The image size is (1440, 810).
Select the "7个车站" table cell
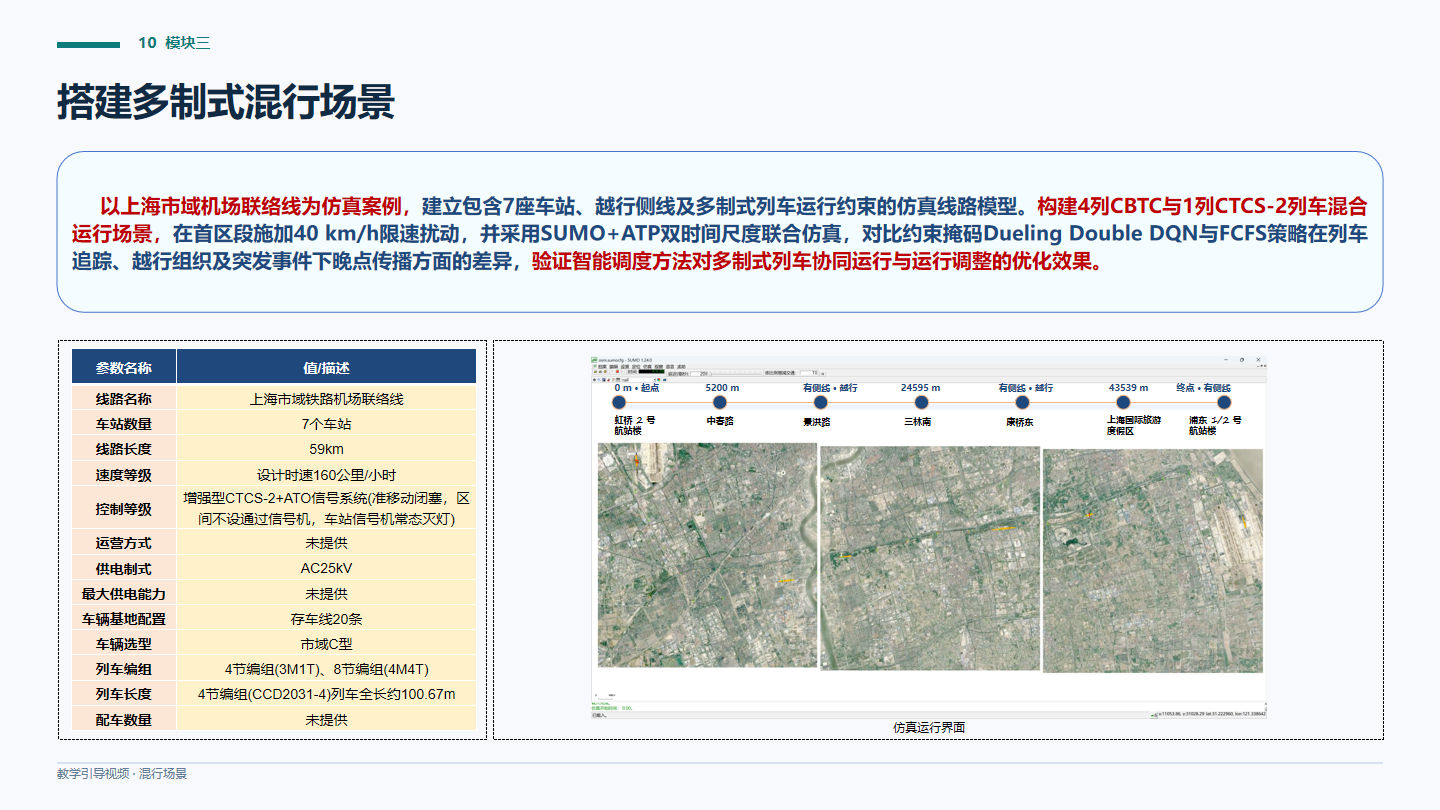coord(327,424)
